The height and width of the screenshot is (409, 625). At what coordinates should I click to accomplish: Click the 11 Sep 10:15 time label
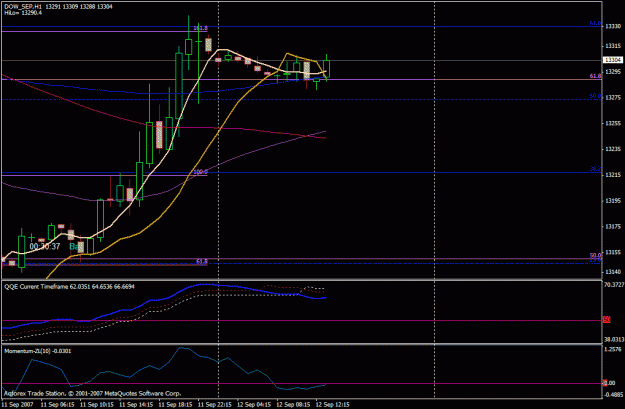(97, 405)
